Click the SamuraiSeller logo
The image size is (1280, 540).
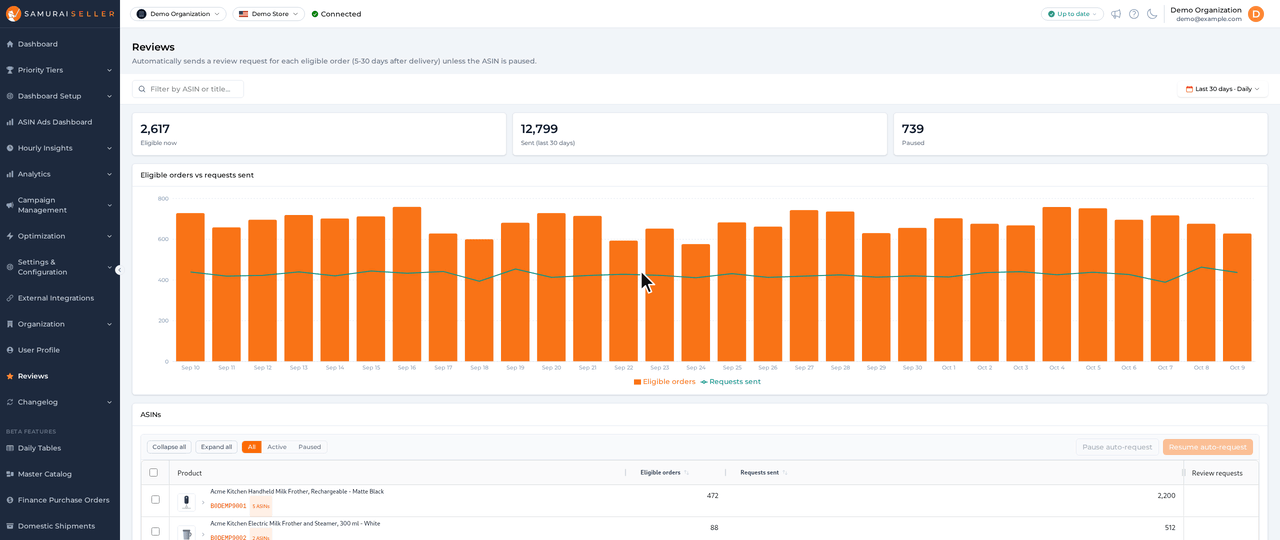tap(60, 14)
